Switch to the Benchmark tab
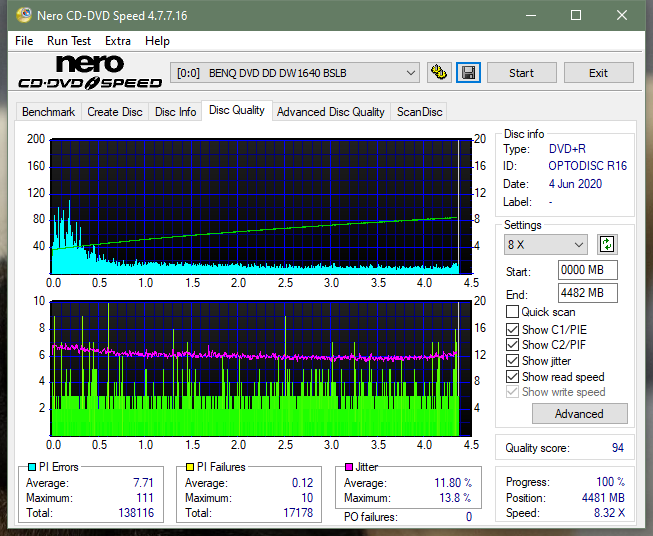This screenshot has height=536, width=653. click(49, 112)
